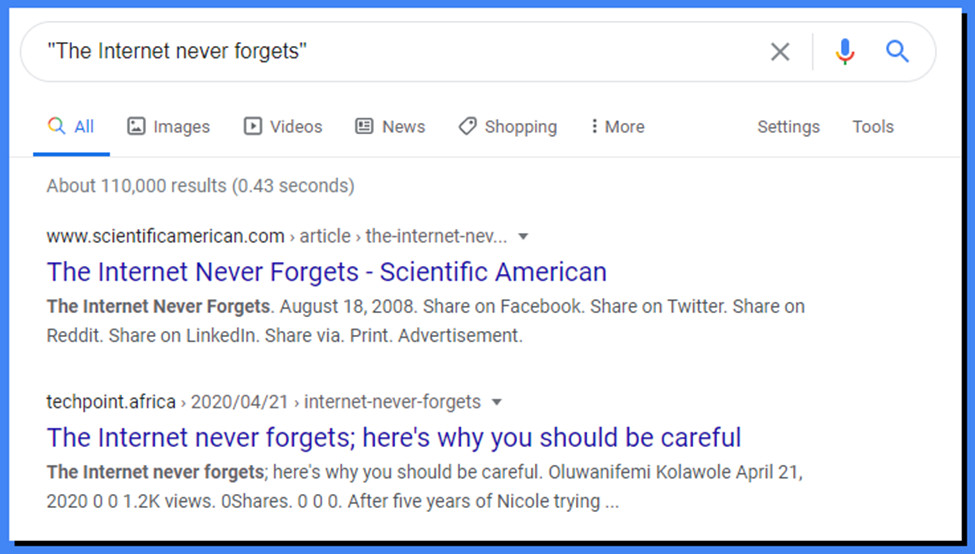Open the News newspaper icon tab

(364, 127)
